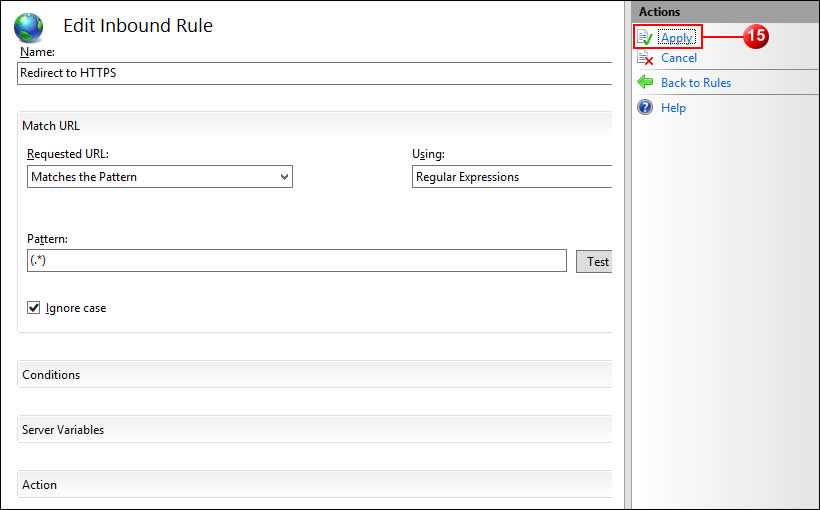Click the Test pattern button
The width and height of the screenshot is (820, 510).
(594, 262)
